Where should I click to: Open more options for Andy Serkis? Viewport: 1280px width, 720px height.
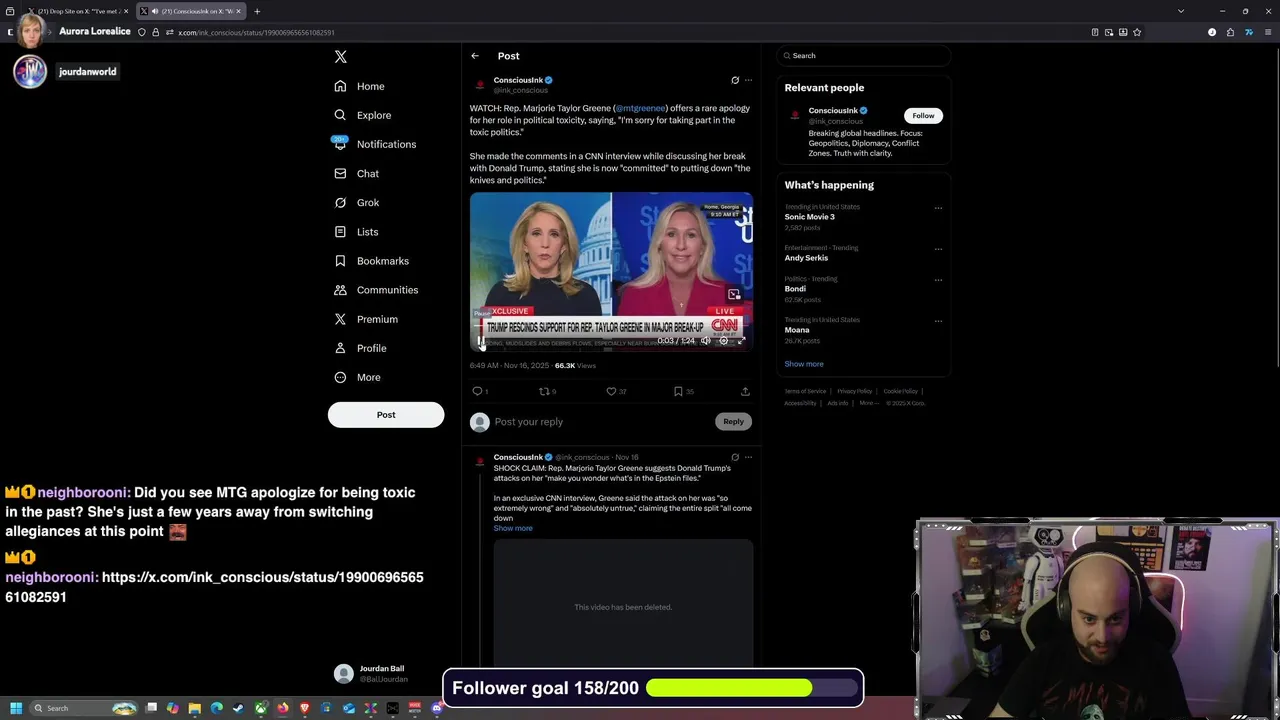click(x=938, y=249)
